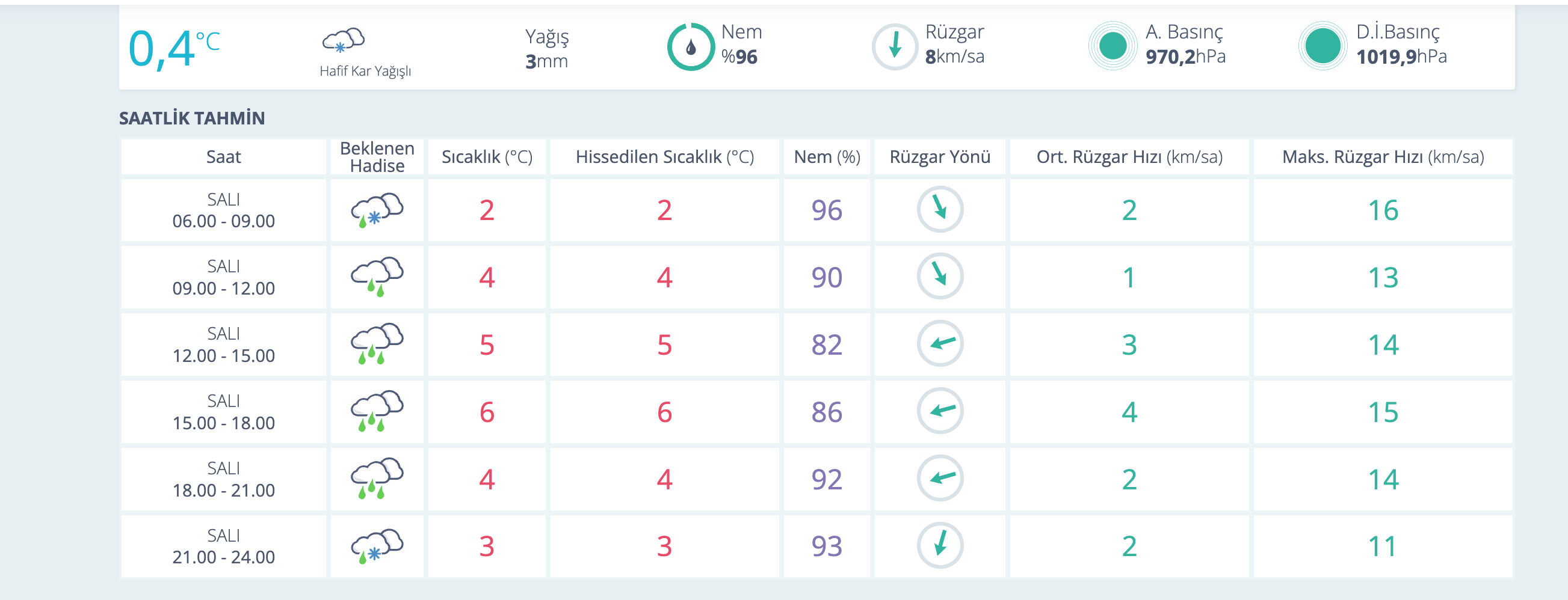This screenshot has height=600, width=1568.
Task: Click the rain icon for 18.00 - 21.00
Action: [377, 479]
